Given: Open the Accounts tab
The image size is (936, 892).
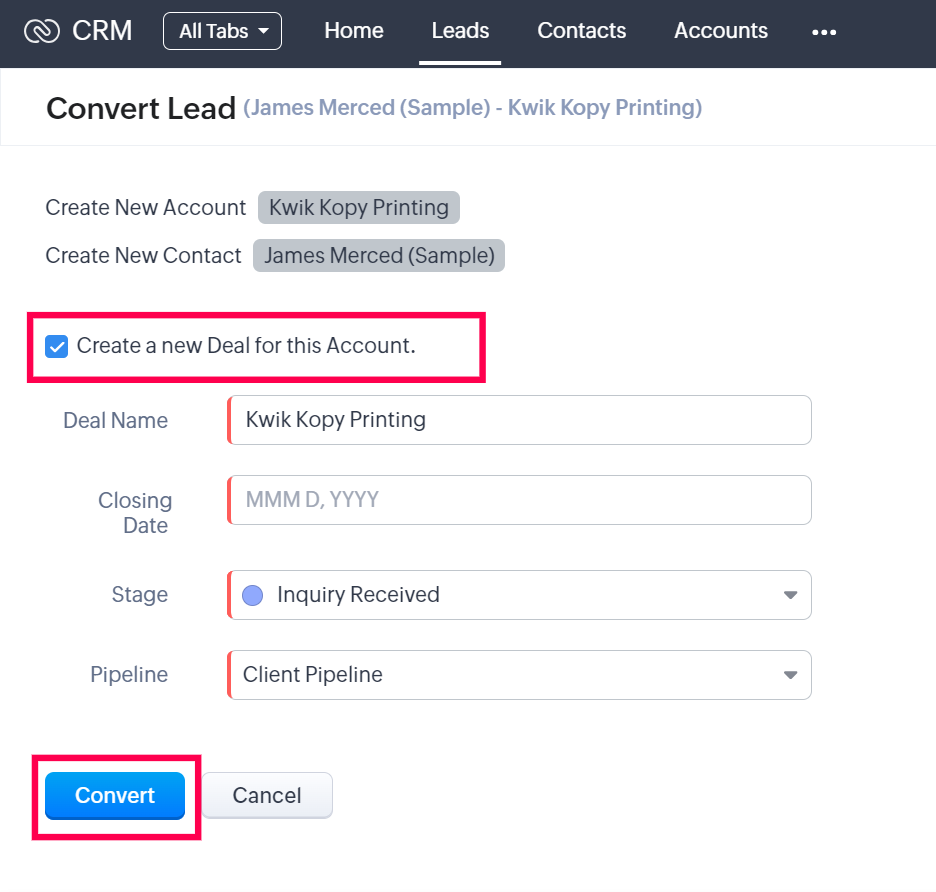Looking at the screenshot, I should coord(721,31).
